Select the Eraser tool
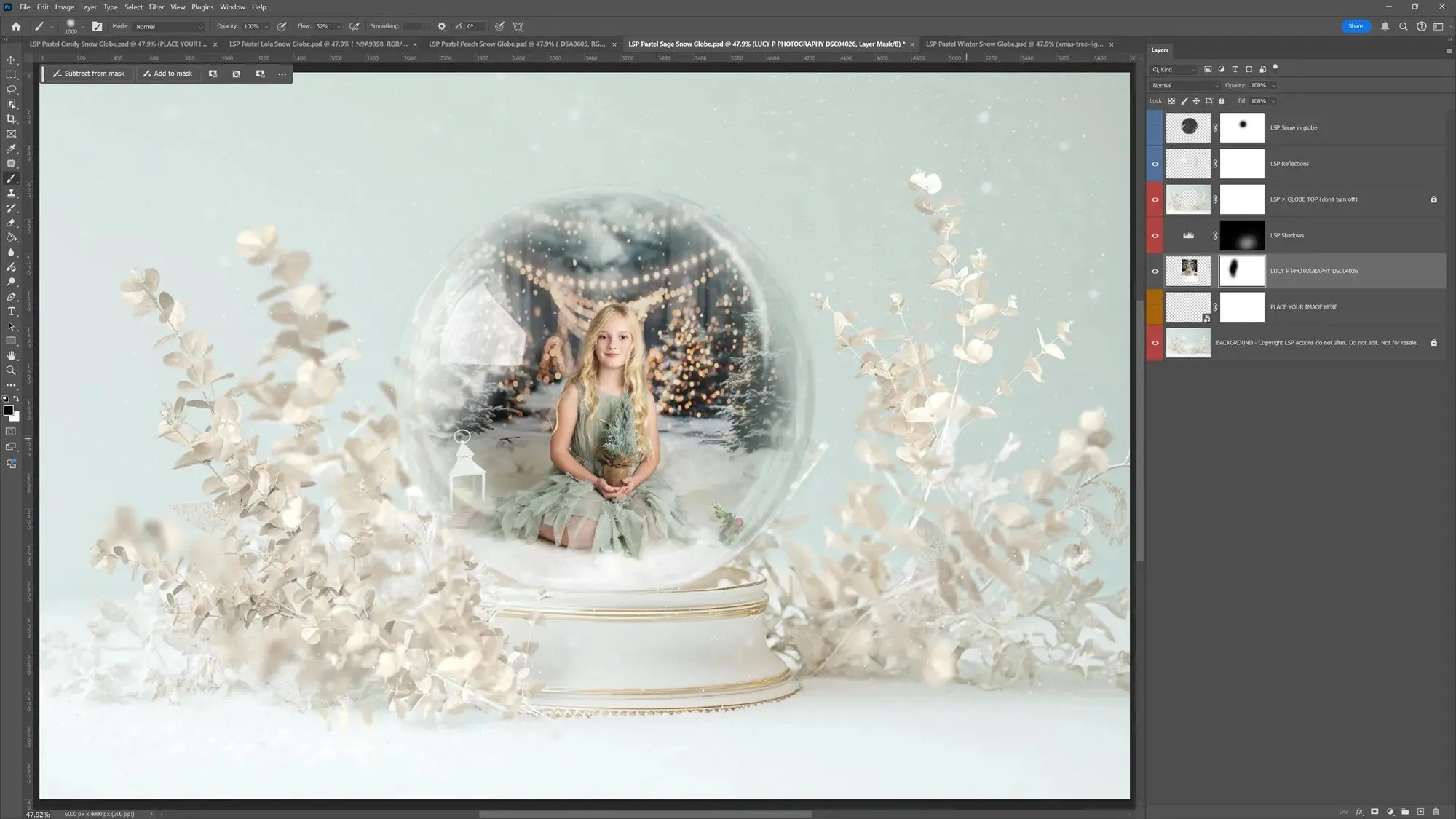The width and height of the screenshot is (1456, 819). click(x=11, y=223)
